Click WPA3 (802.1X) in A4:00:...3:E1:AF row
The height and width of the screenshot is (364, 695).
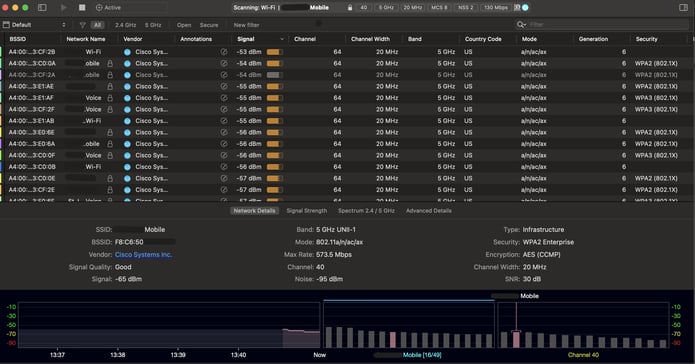[x=656, y=98]
